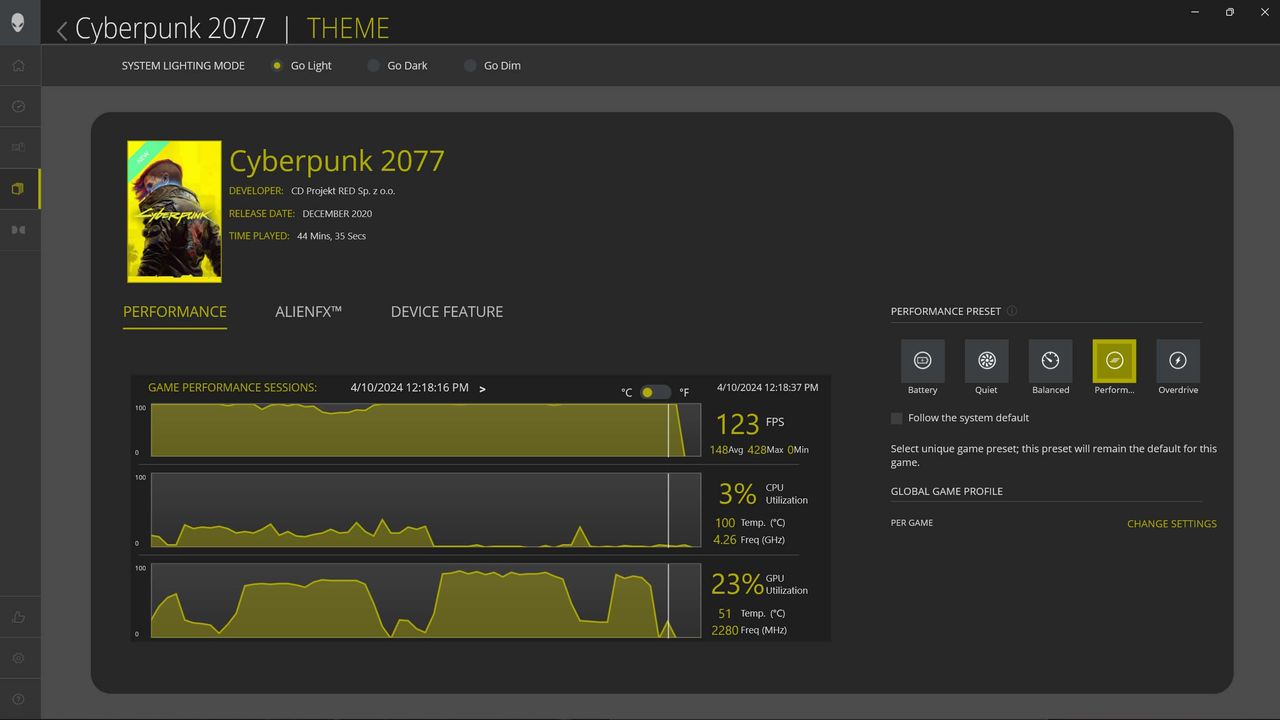Click the CPU temperature 100 value
Image resolution: width=1280 pixels, height=720 pixels.
(x=725, y=523)
